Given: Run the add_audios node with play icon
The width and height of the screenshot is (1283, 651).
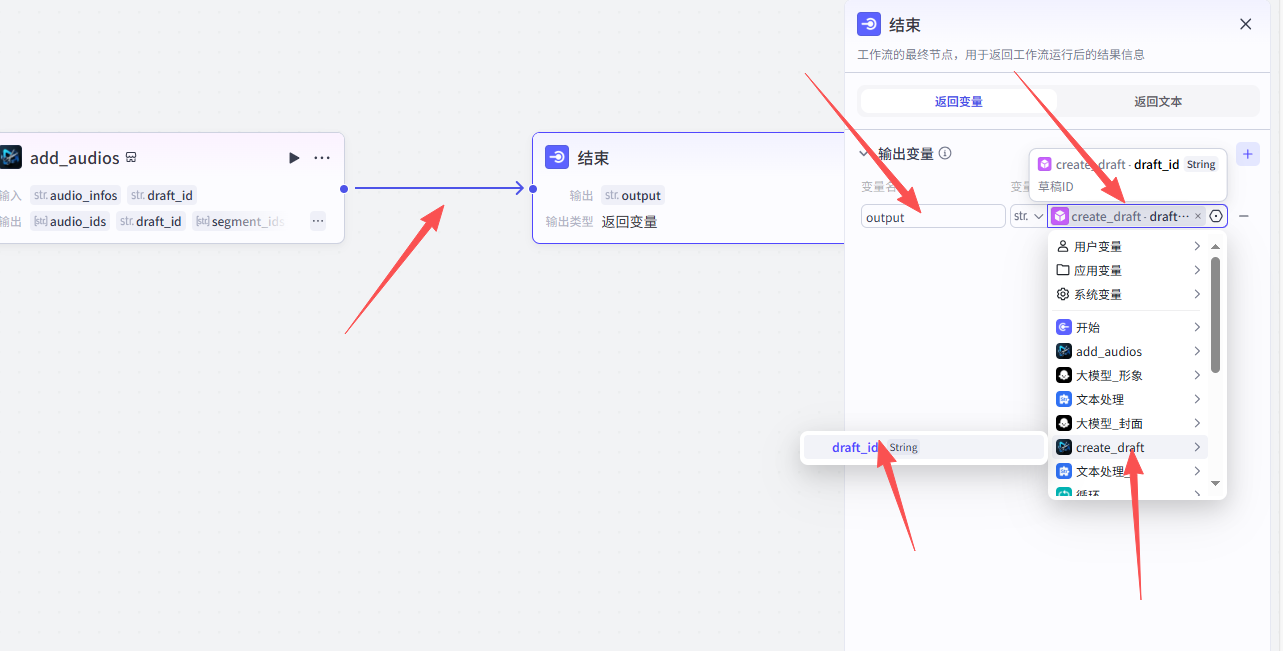Looking at the screenshot, I should (x=294, y=158).
